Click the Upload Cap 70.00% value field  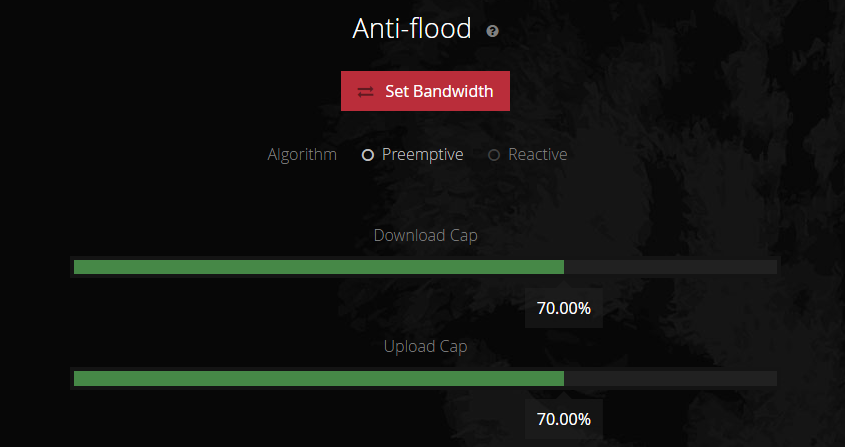(564, 419)
